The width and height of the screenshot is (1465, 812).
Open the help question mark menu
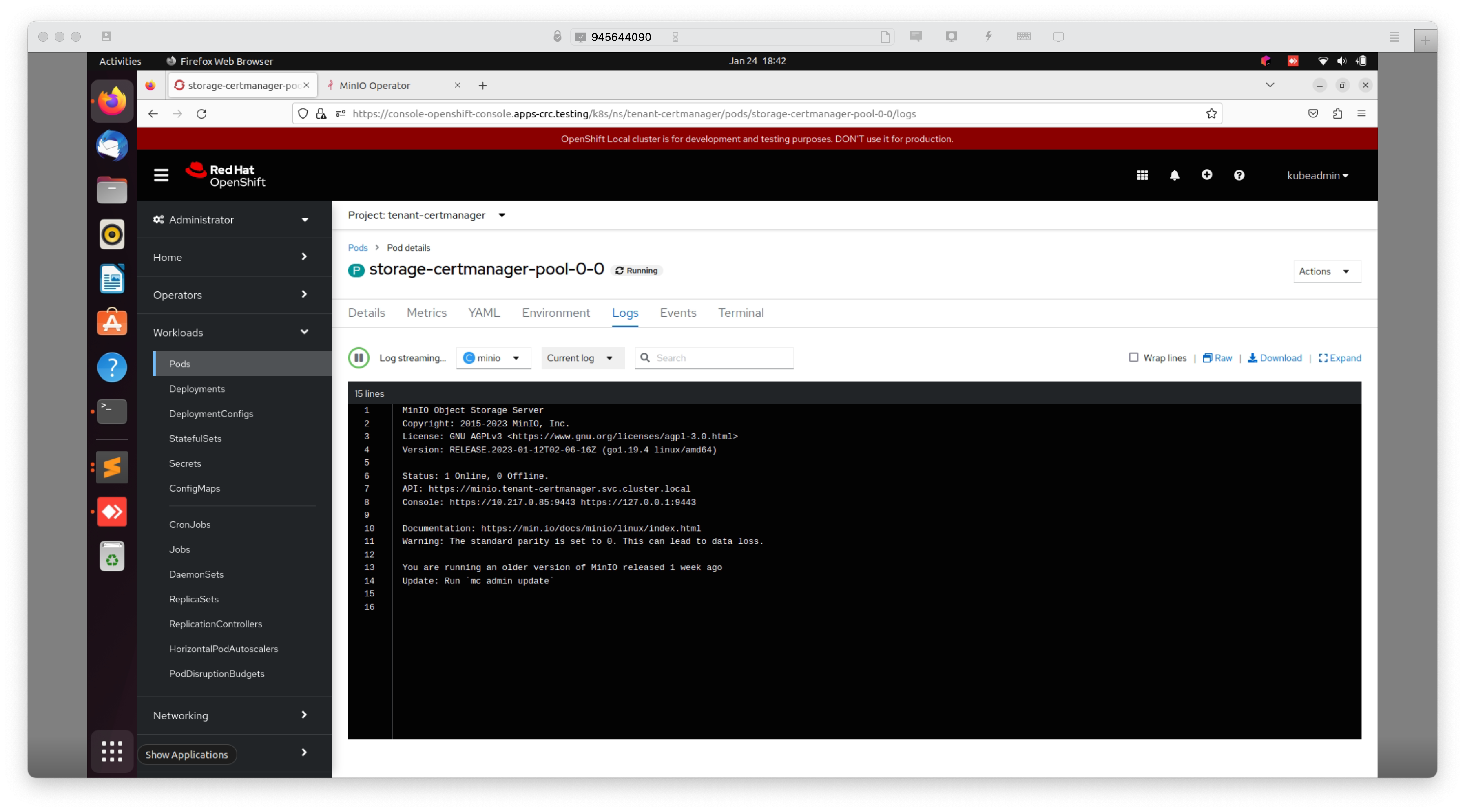click(x=1239, y=175)
